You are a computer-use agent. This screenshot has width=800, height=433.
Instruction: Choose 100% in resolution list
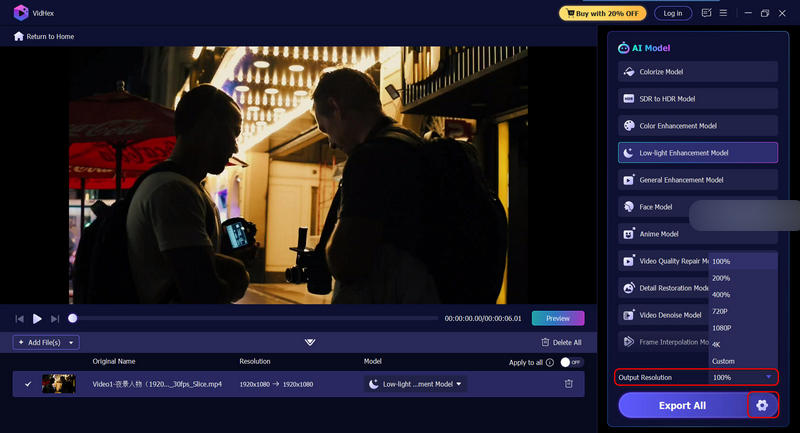(x=743, y=261)
